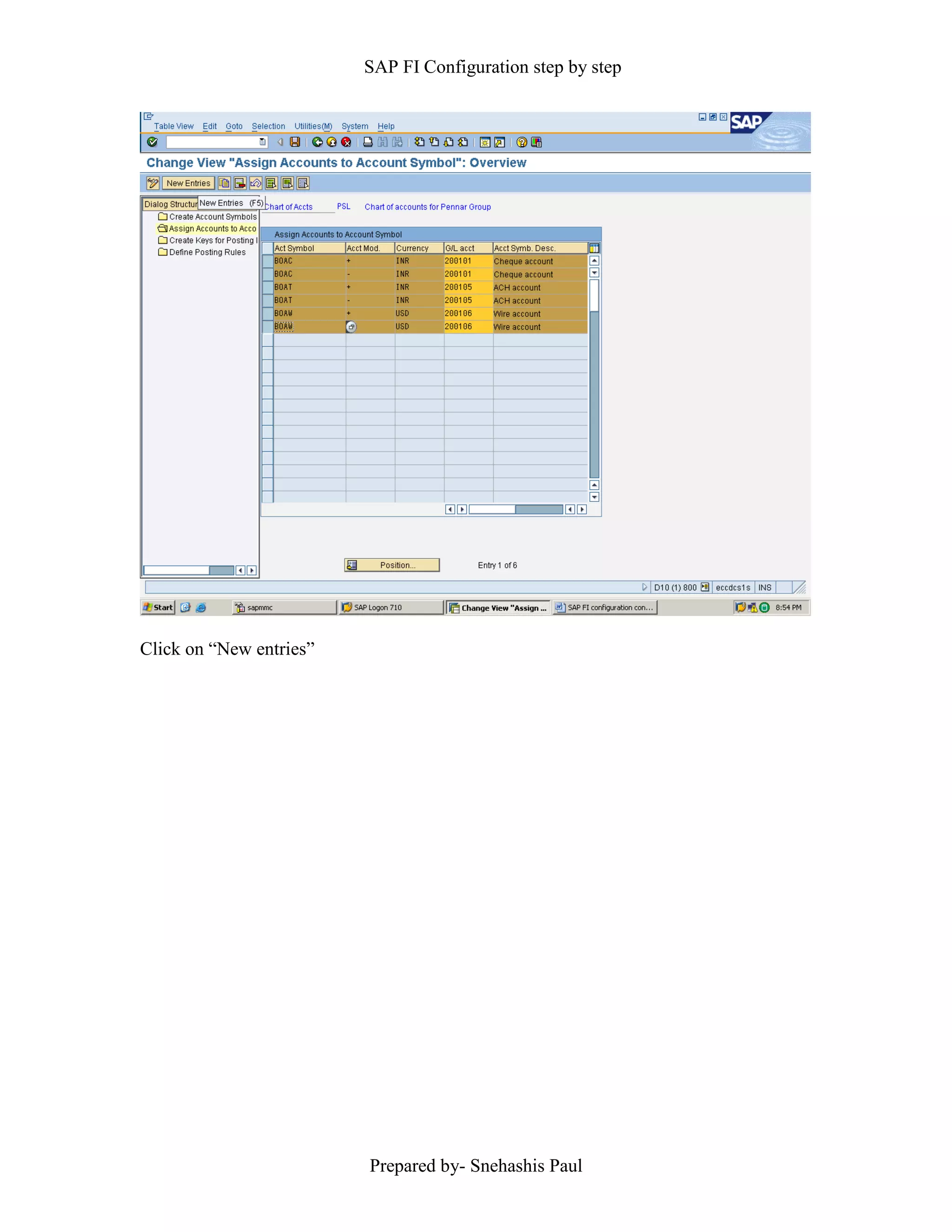This screenshot has height=1232, width=952.
Task: Click G/L acct cell 200105 in first BOAT row
Action: click(x=468, y=287)
